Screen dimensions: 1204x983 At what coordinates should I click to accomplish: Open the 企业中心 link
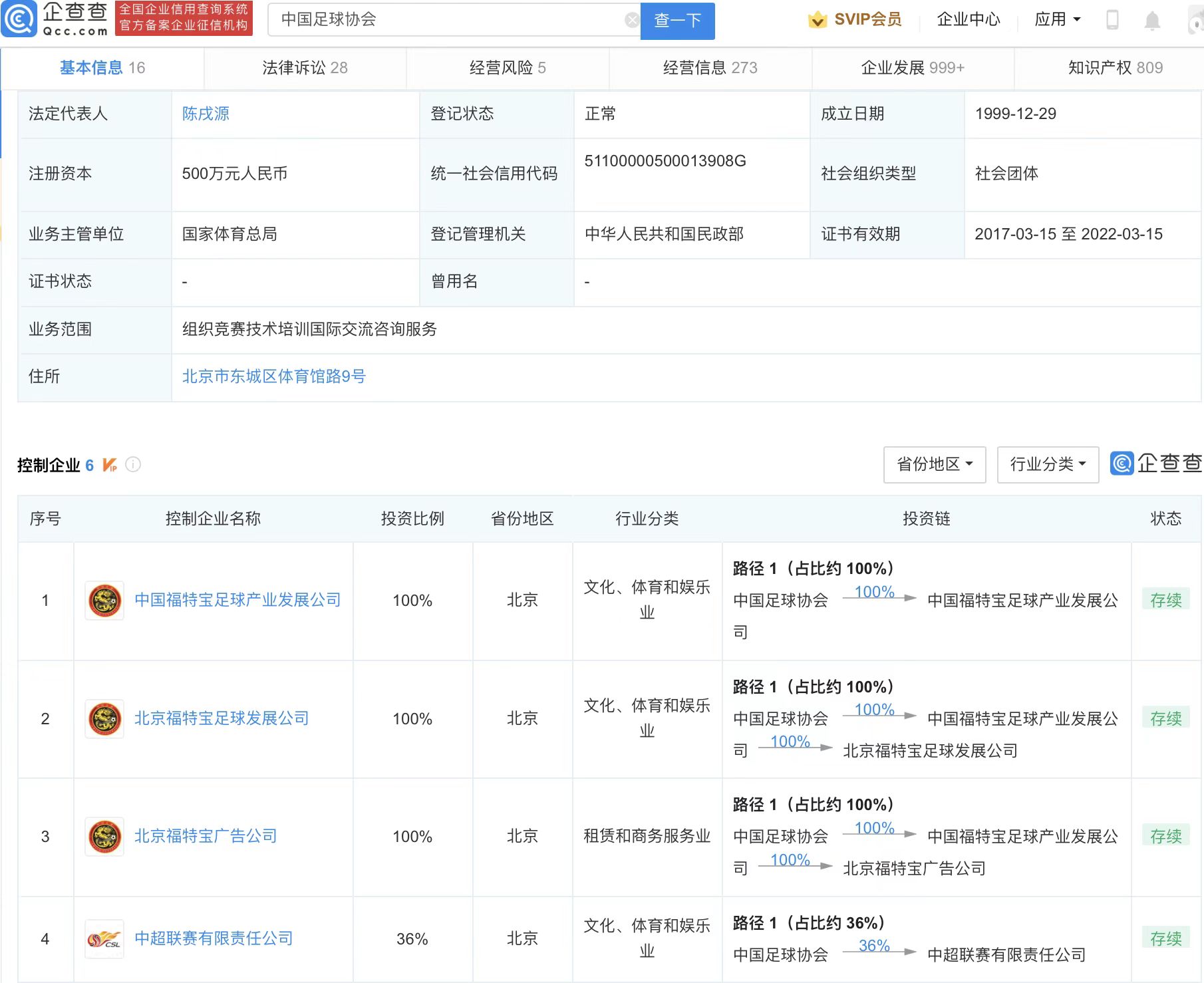(x=969, y=20)
